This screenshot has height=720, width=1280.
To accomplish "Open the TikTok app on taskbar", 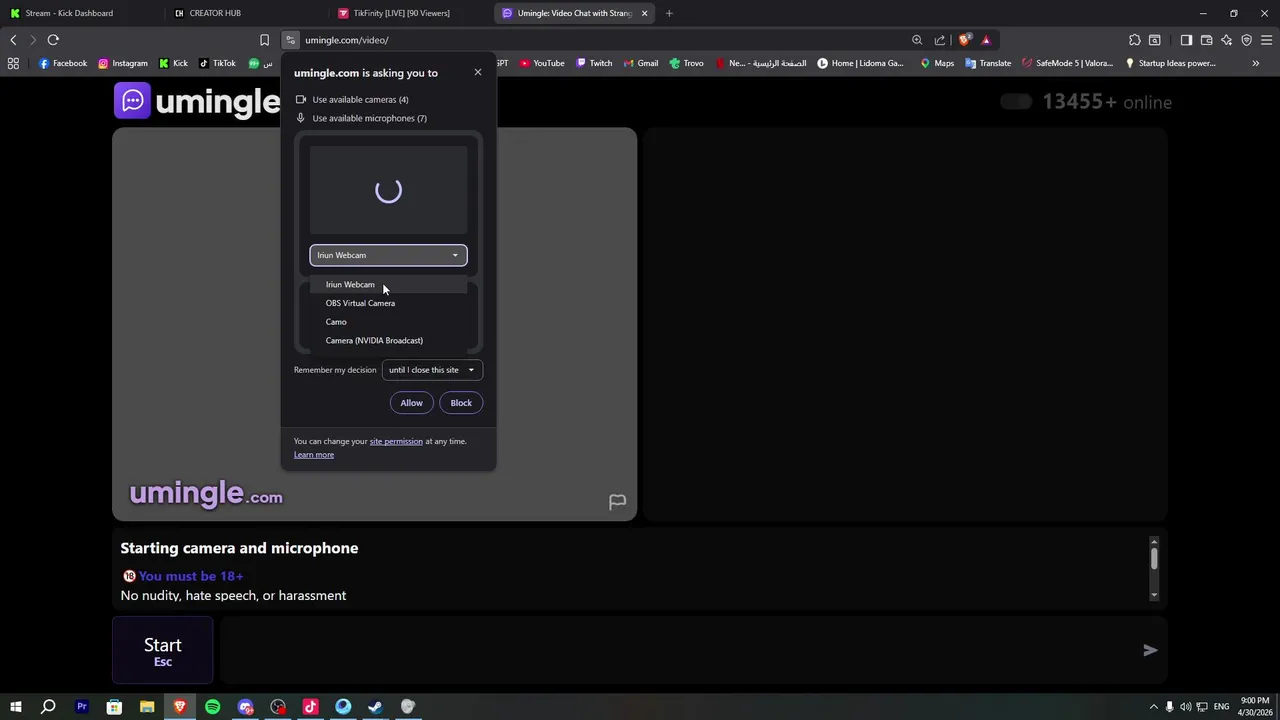I will point(310,707).
